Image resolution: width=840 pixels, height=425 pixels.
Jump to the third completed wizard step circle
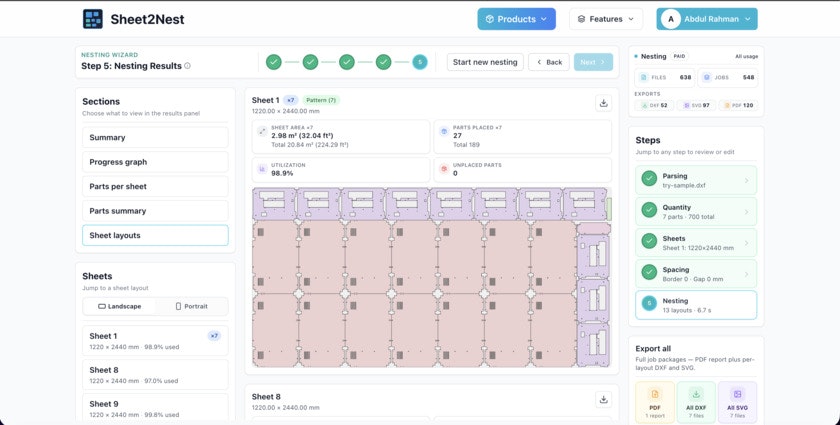coord(347,62)
